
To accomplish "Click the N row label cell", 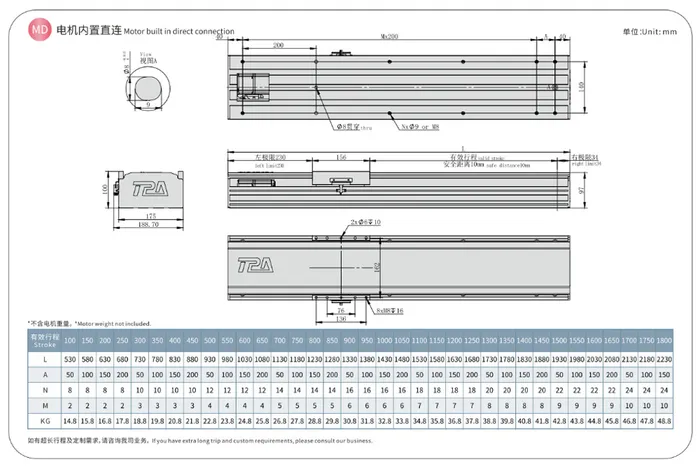I will (x=45, y=390).
